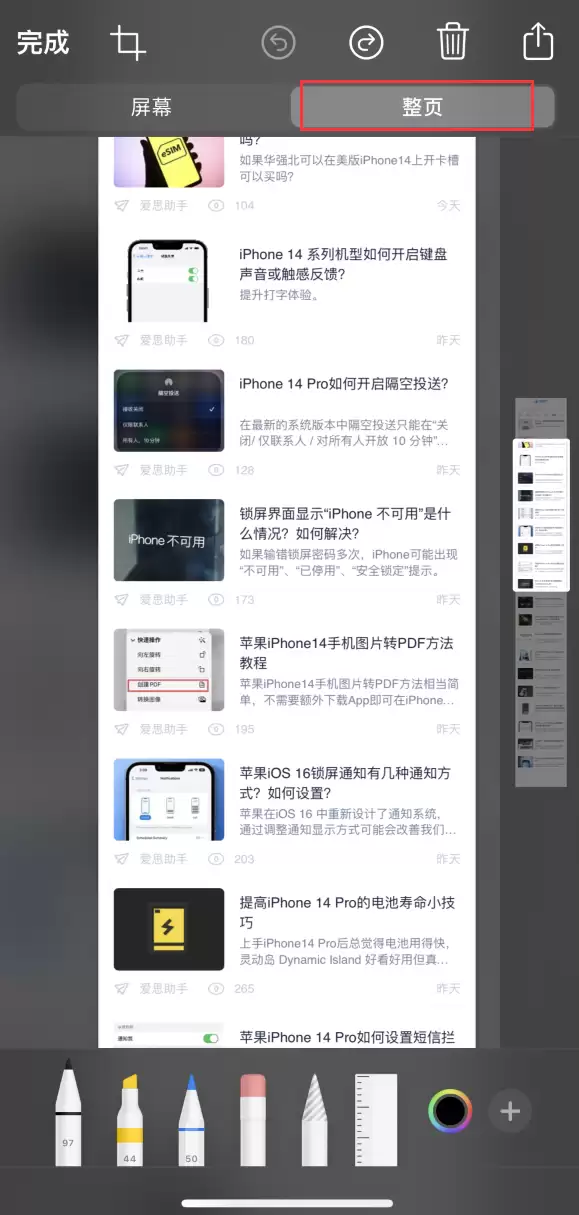The width and height of the screenshot is (579, 1215).
Task: Click 爱思助手 author under battery tips article
Action: (x=163, y=988)
